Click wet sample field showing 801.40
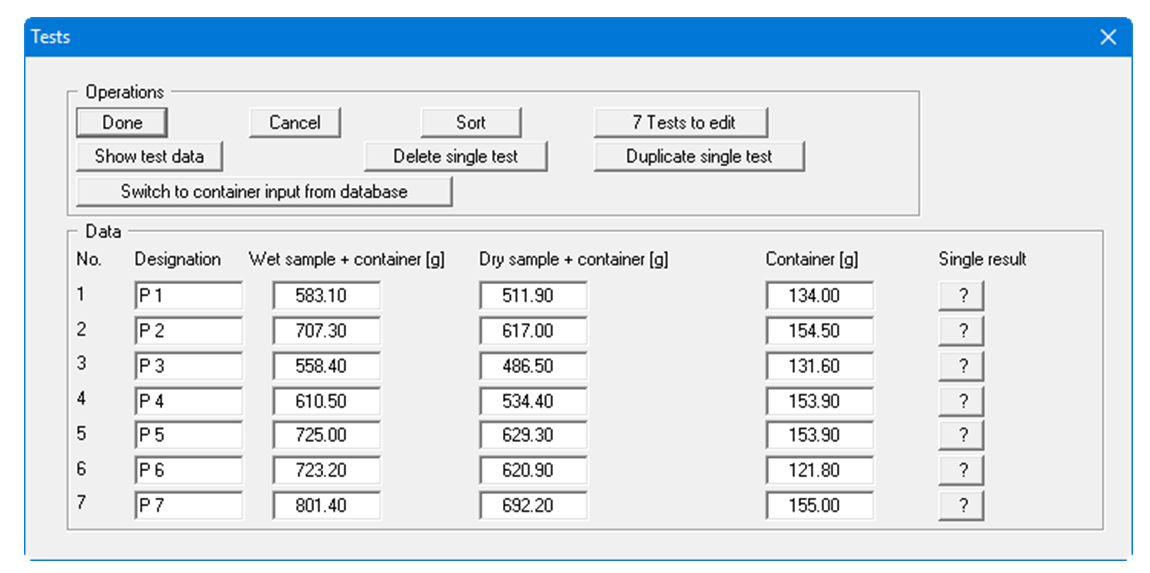This screenshot has height=573, width=1150. click(x=326, y=506)
